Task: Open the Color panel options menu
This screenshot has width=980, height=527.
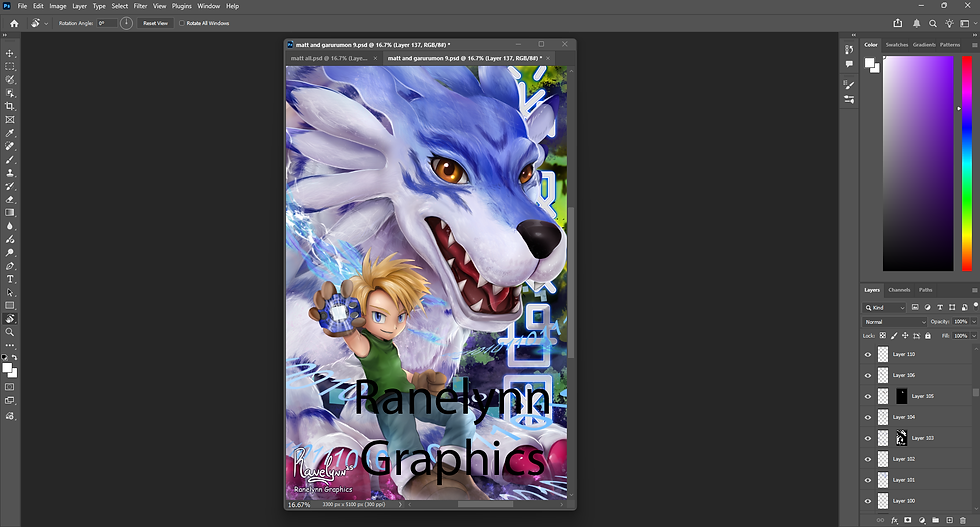Action: [974, 45]
